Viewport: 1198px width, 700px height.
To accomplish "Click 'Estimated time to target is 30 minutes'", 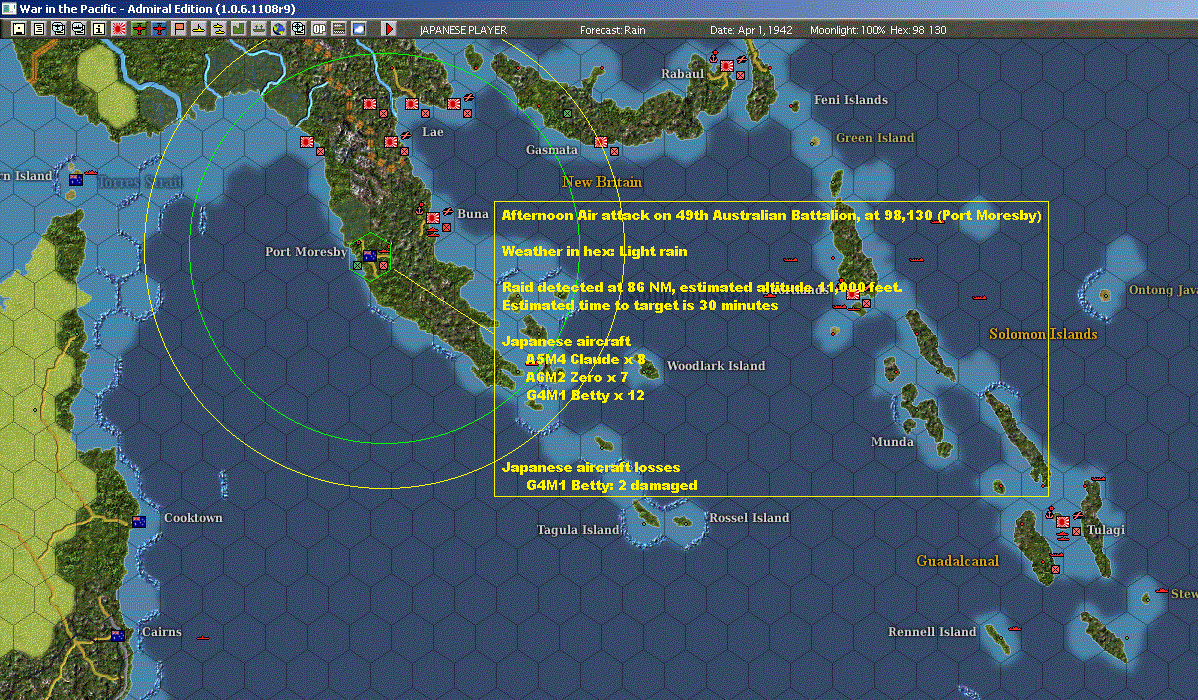I will (x=639, y=305).
